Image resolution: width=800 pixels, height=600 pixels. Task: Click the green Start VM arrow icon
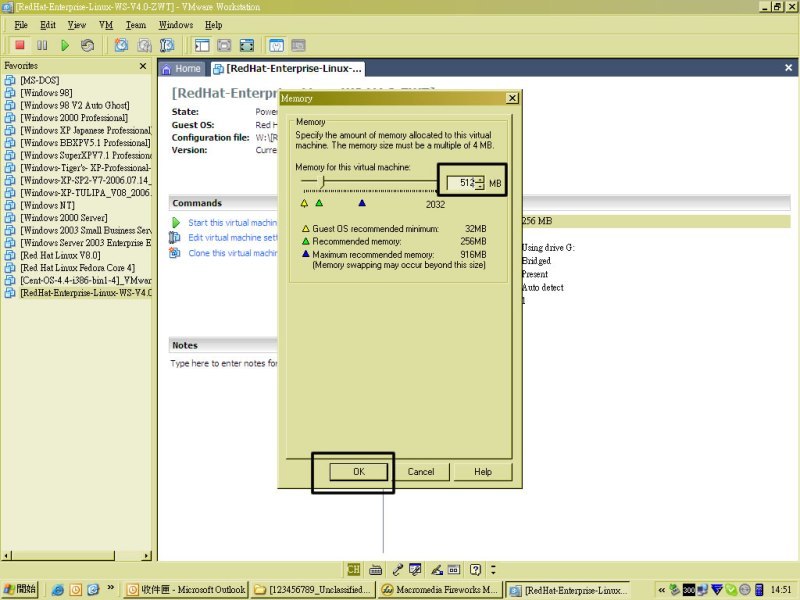pyautogui.click(x=176, y=222)
